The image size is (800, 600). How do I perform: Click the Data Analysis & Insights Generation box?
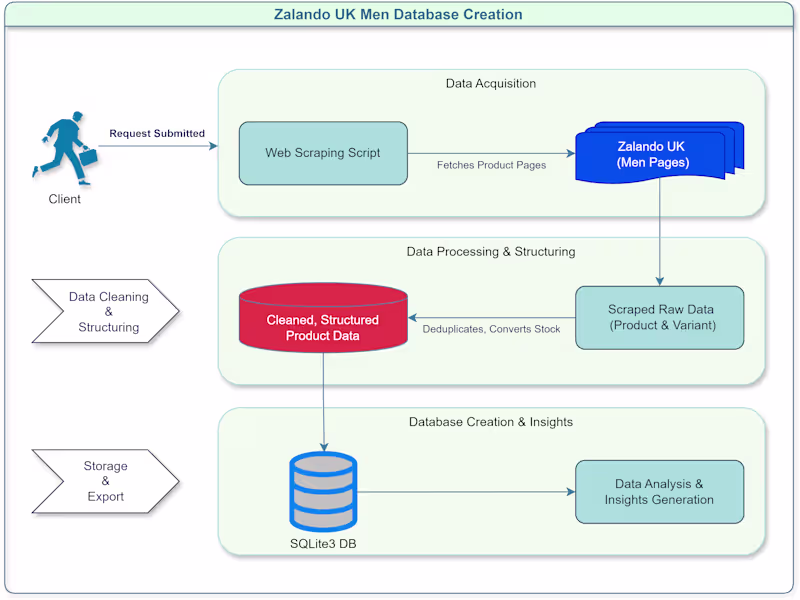pyautogui.click(x=660, y=492)
